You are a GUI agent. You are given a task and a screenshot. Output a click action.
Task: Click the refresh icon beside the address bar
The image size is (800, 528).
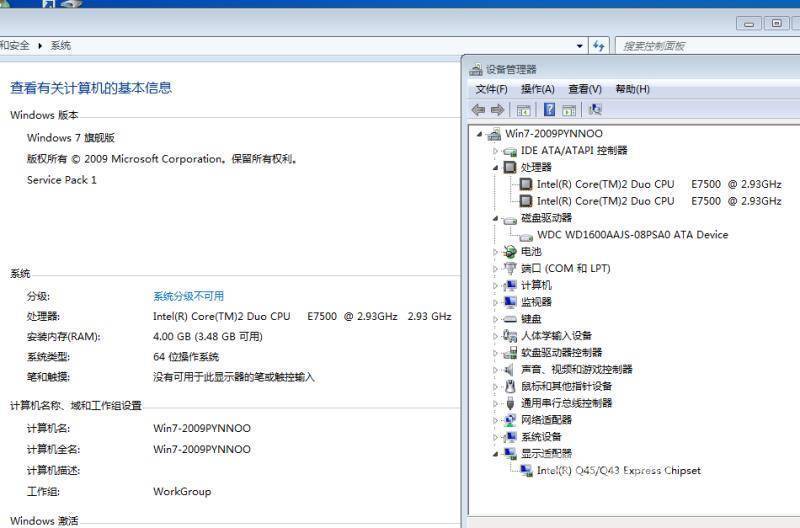click(598, 46)
